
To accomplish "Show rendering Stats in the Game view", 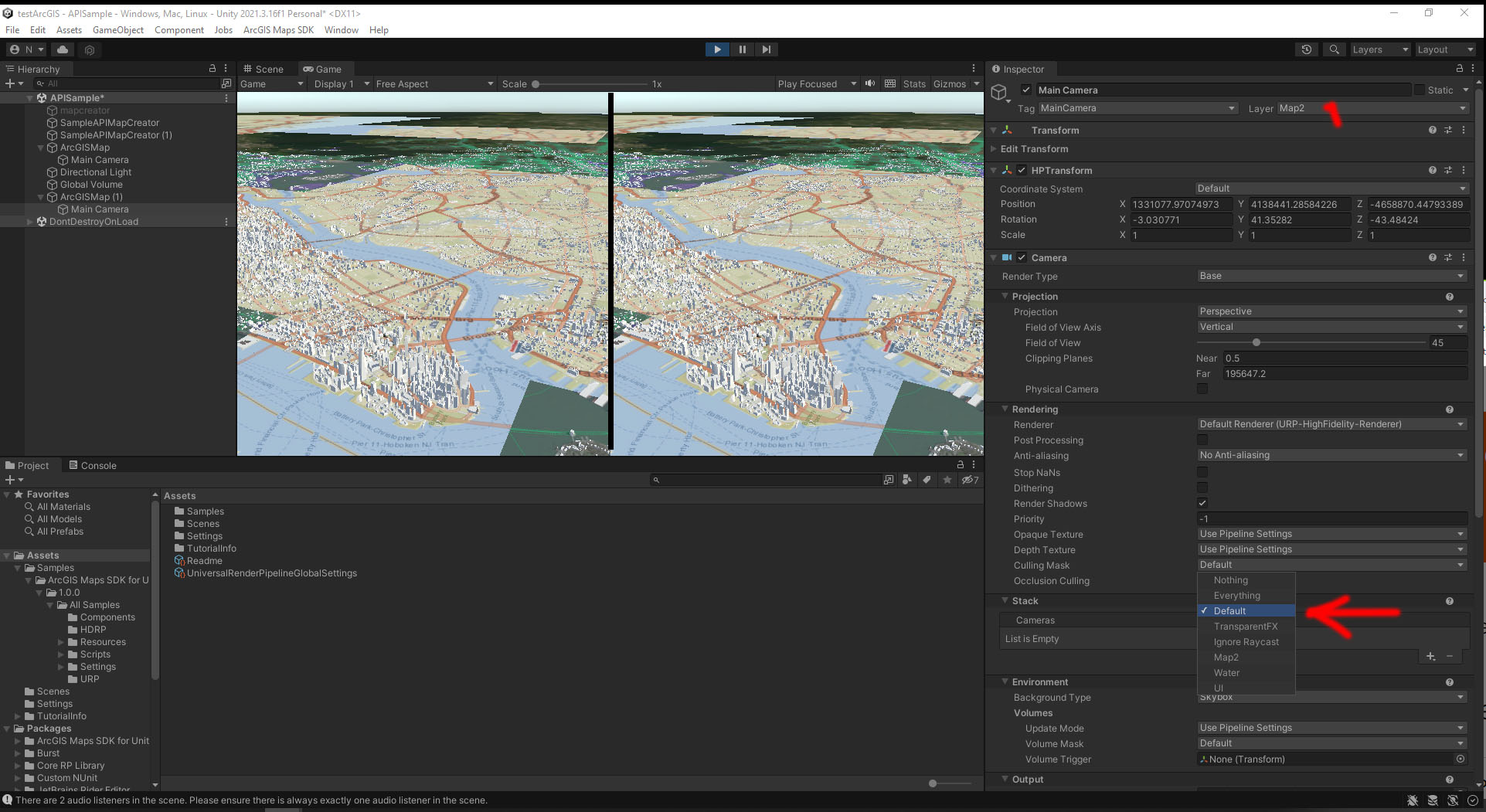I will (914, 83).
